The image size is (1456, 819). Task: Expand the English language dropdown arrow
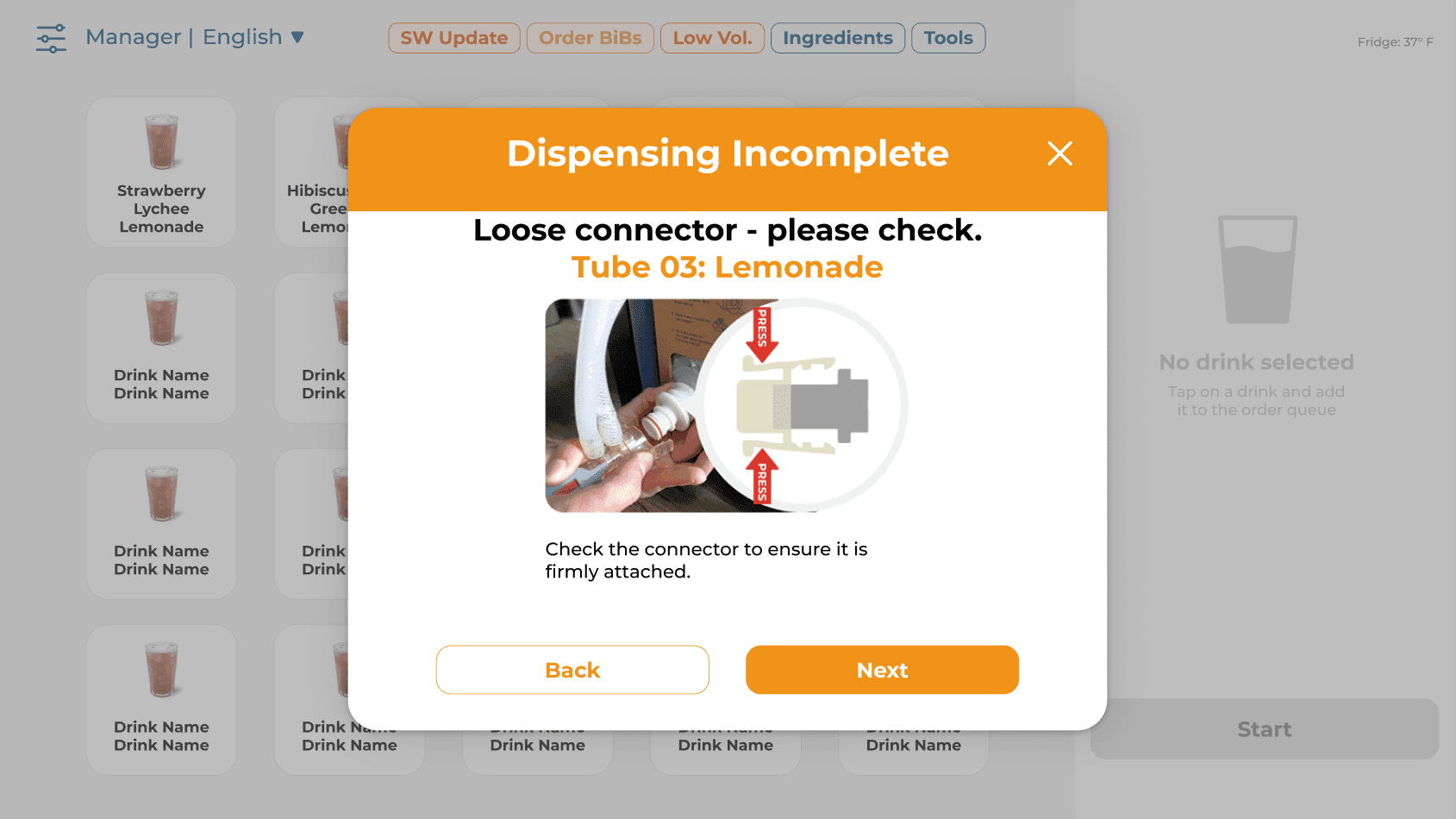click(297, 37)
